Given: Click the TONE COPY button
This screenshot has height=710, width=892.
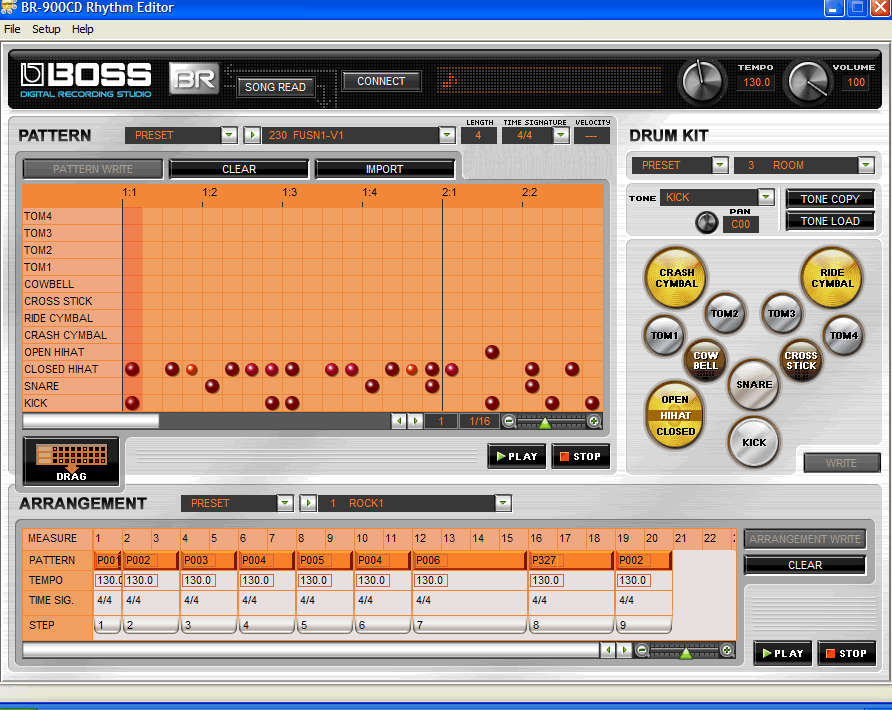Looking at the screenshot, I should click(829, 199).
